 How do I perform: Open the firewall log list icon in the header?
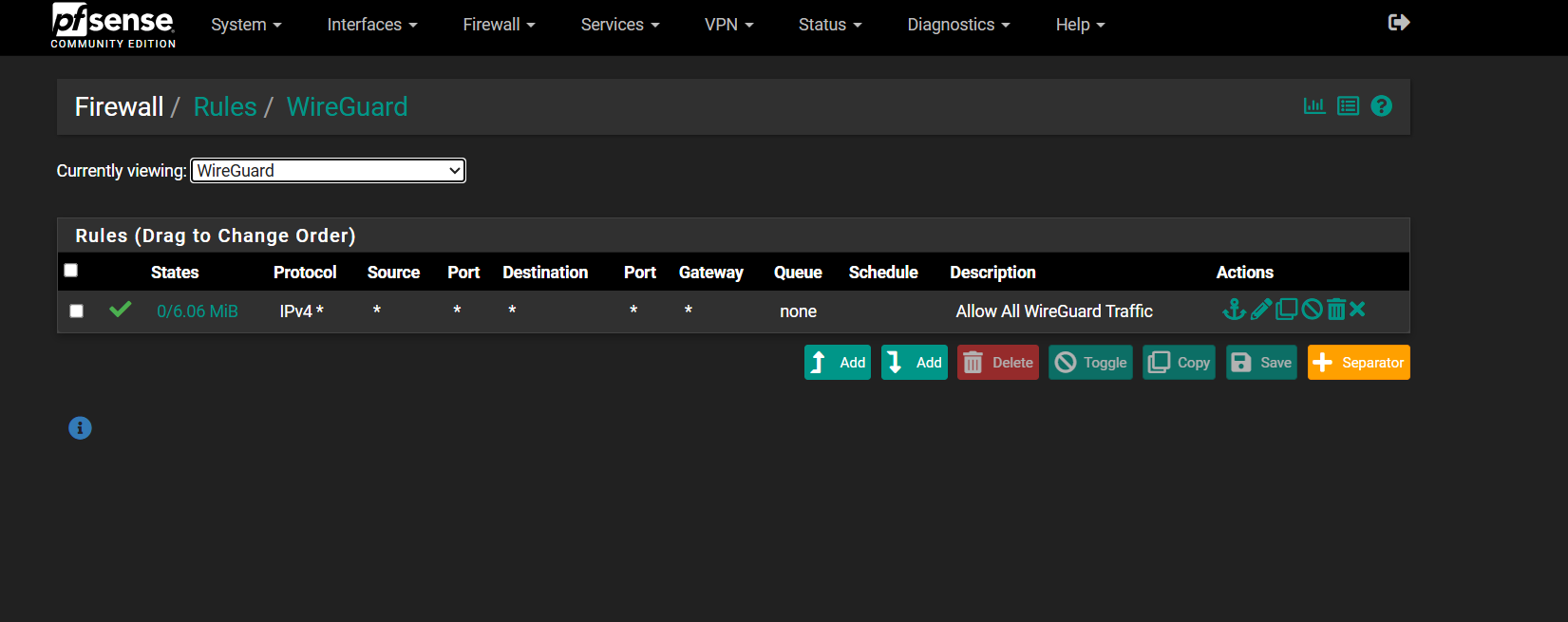(1348, 106)
